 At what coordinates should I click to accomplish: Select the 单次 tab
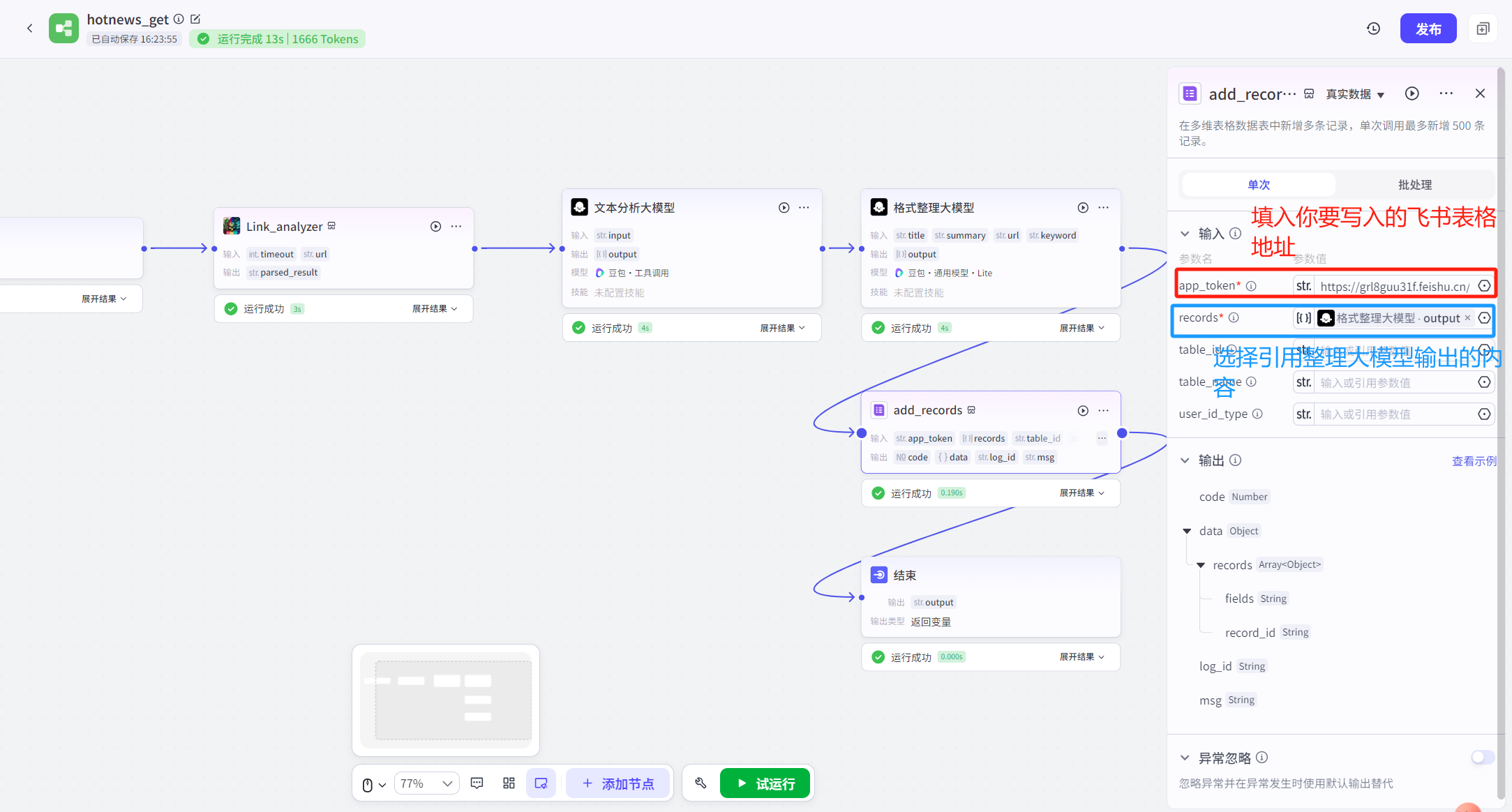tap(1259, 185)
